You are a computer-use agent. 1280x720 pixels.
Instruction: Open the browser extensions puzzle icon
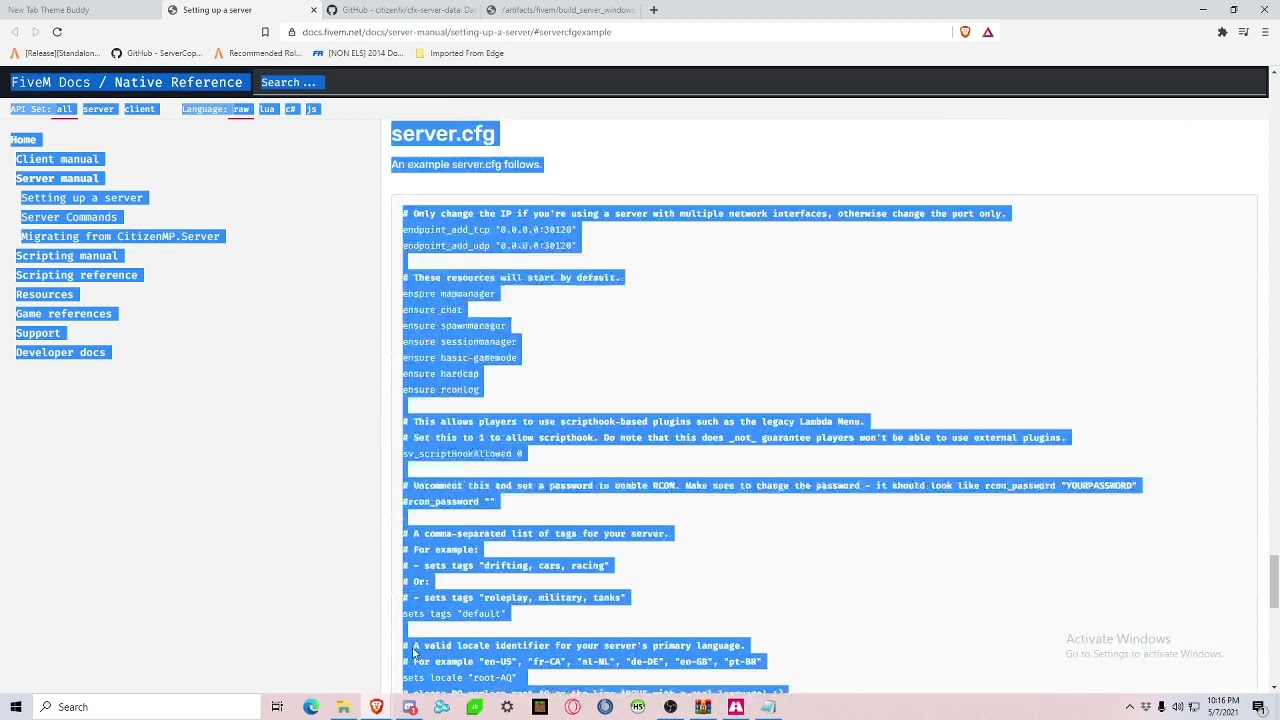1222,32
